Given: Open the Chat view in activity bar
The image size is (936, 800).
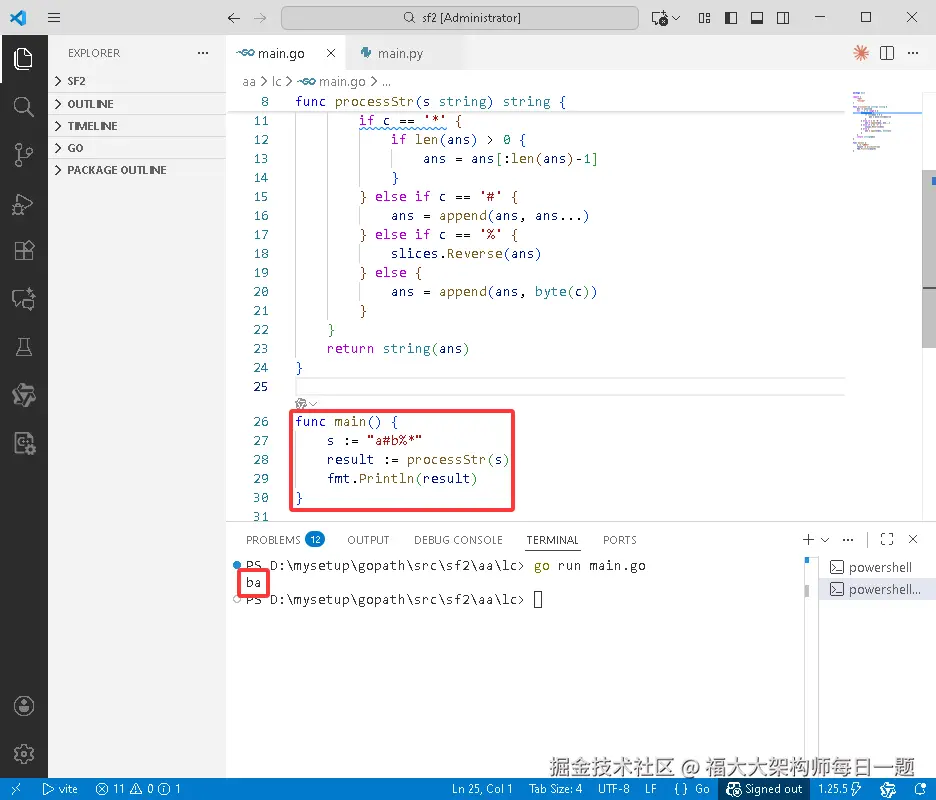Looking at the screenshot, I should tap(23, 299).
